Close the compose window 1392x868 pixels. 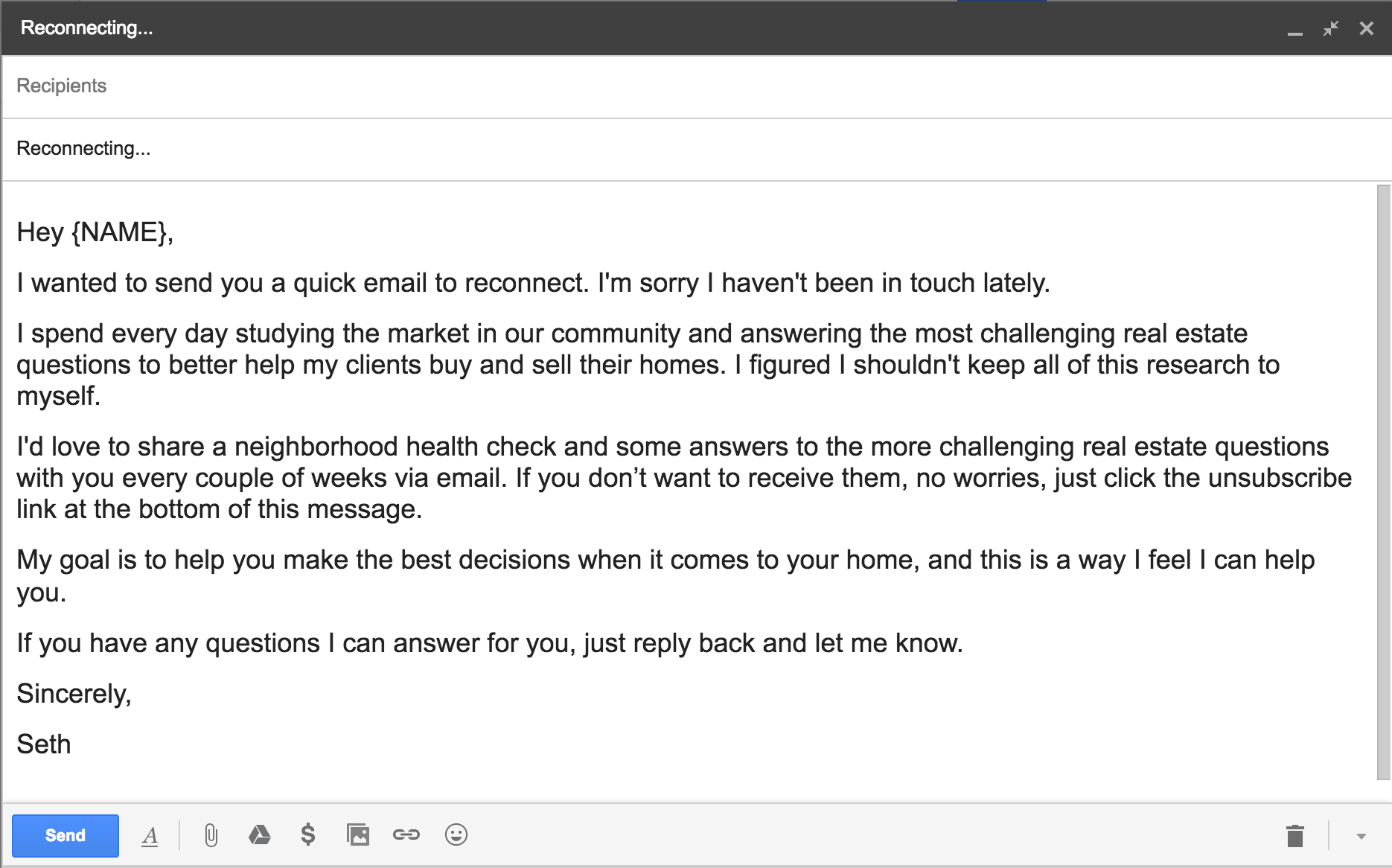pyautogui.click(x=1367, y=28)
